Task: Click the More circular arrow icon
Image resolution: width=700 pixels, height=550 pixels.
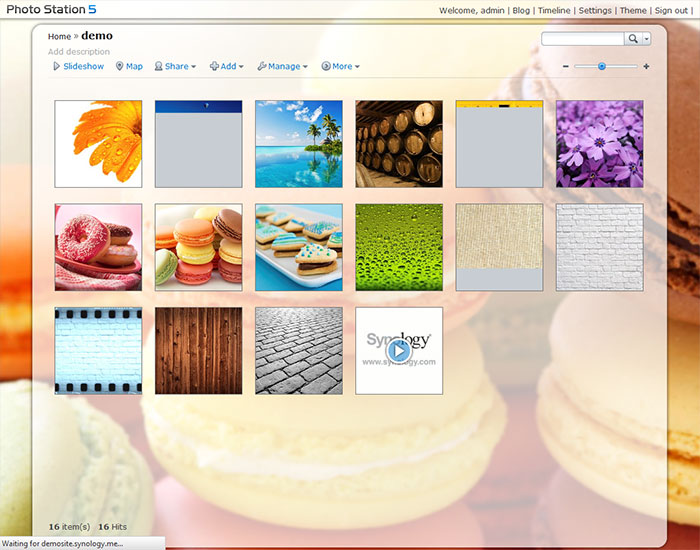Action: [326, 67]
